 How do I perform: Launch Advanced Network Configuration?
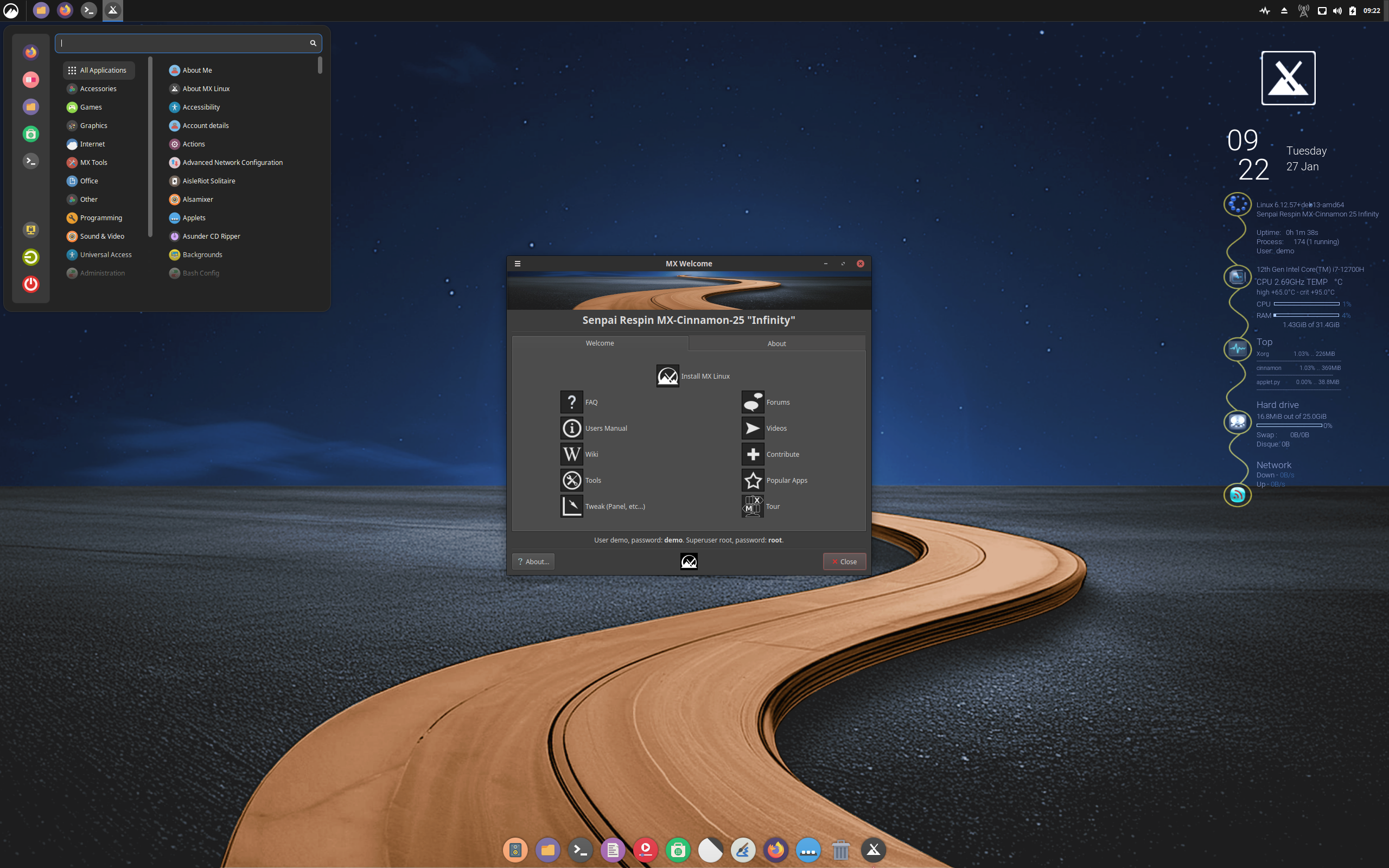click(226, 162)
